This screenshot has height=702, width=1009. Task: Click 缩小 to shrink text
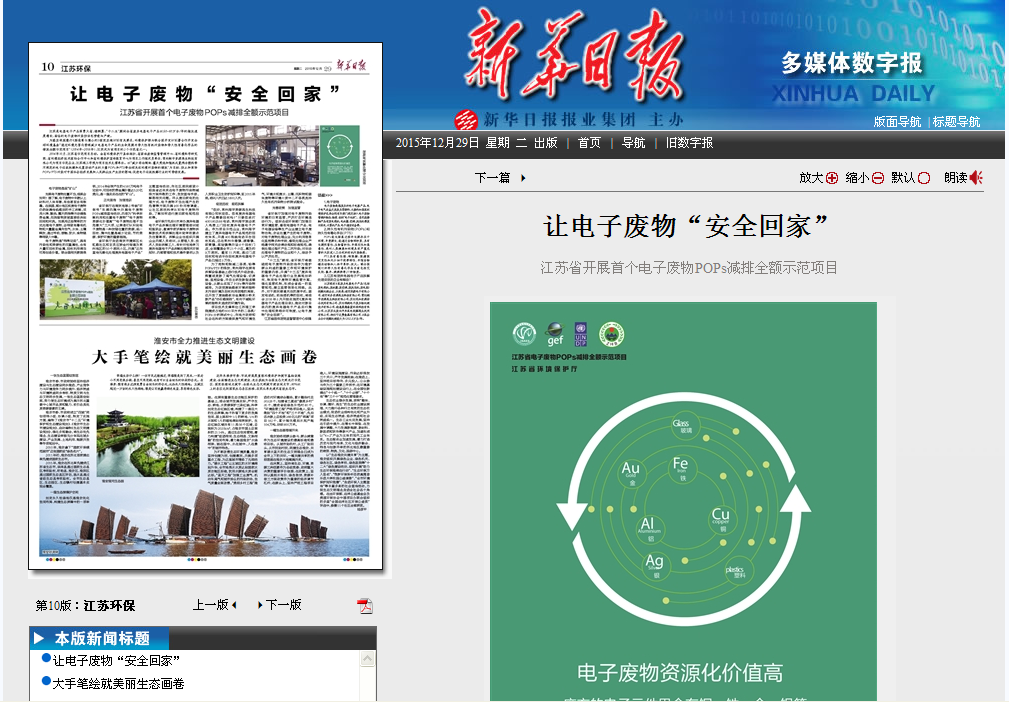point(857,178)
